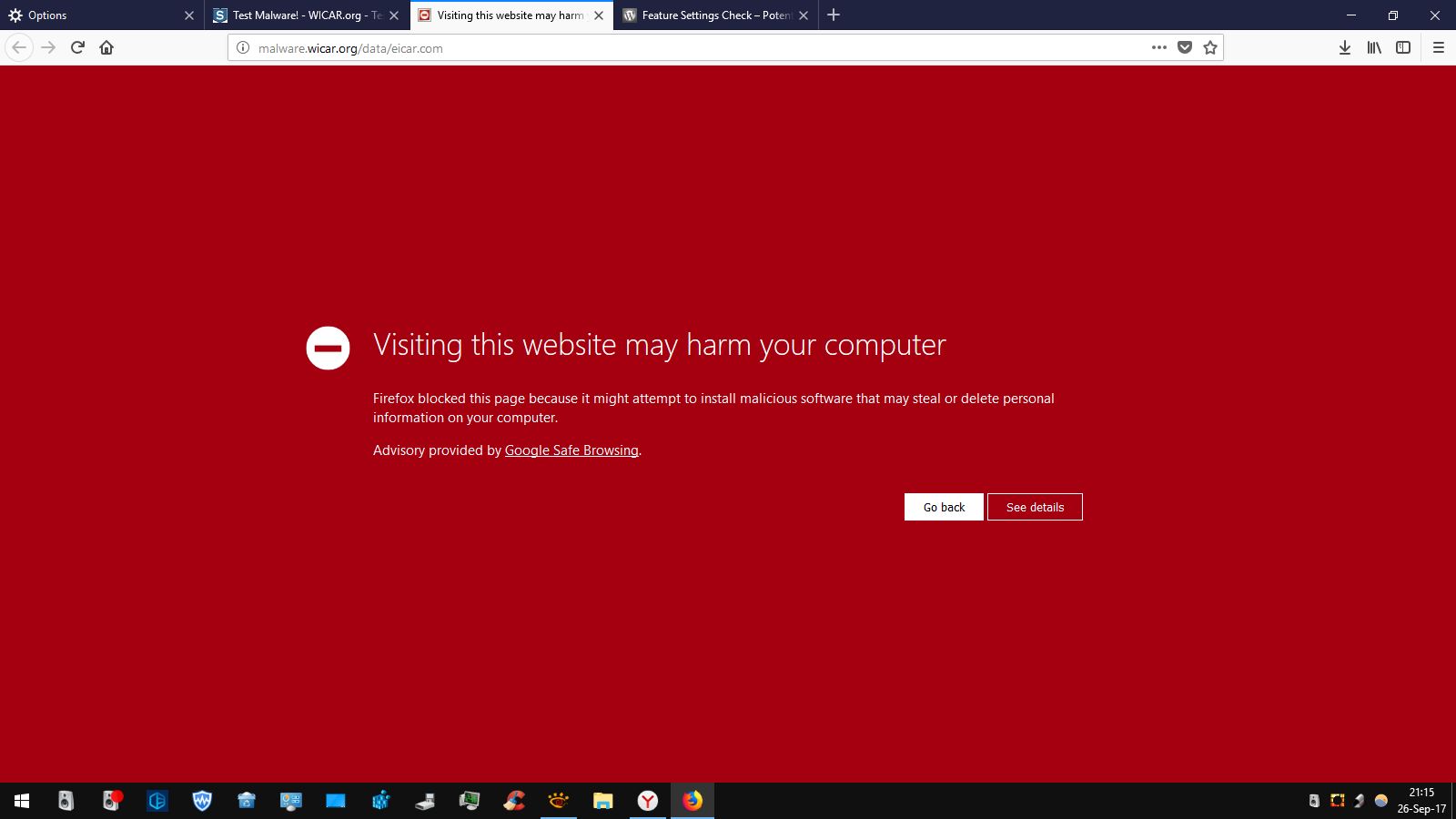
Task: Open the blue hexagon app in taskbar
Action: coord(157,801)
